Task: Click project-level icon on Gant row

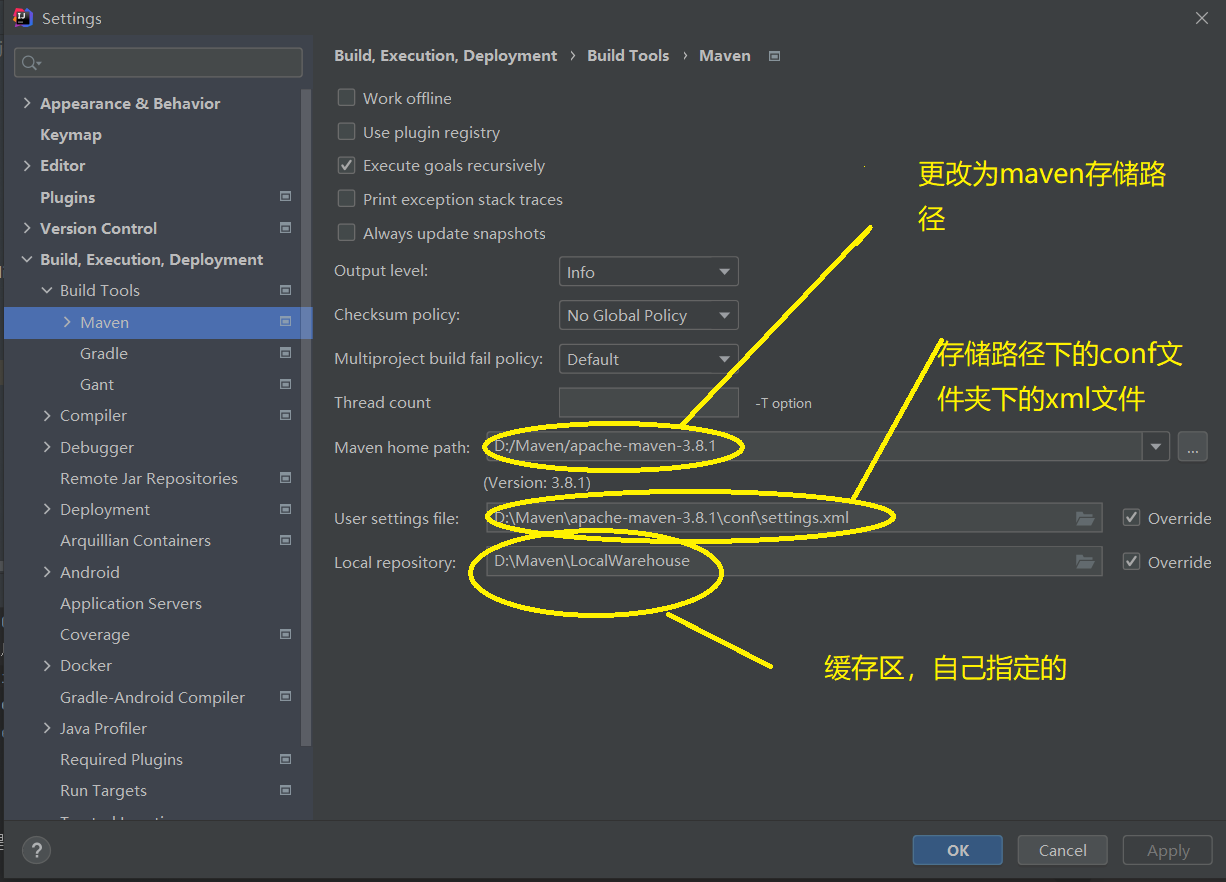Action: 286,384
